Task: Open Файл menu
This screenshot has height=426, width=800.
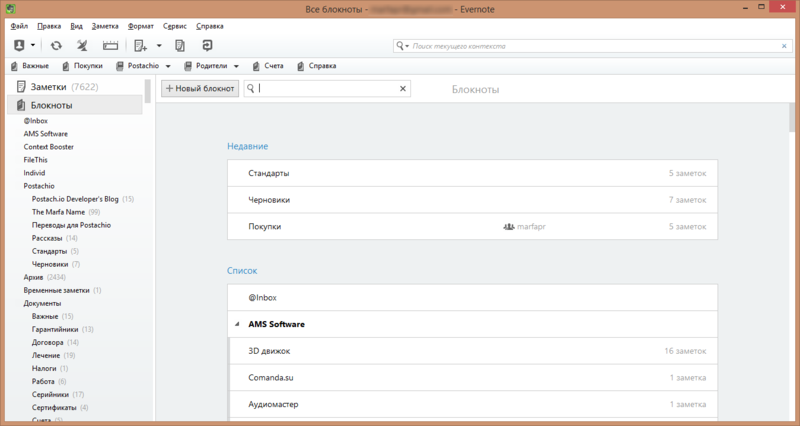Action: pyautogui.click(x=19, y=26)
